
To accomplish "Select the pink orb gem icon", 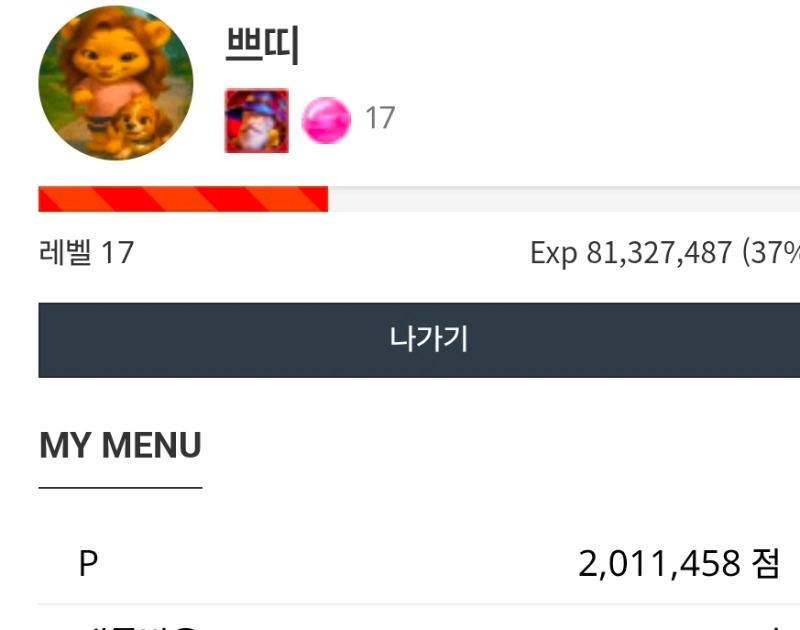I will click(326, 120).
